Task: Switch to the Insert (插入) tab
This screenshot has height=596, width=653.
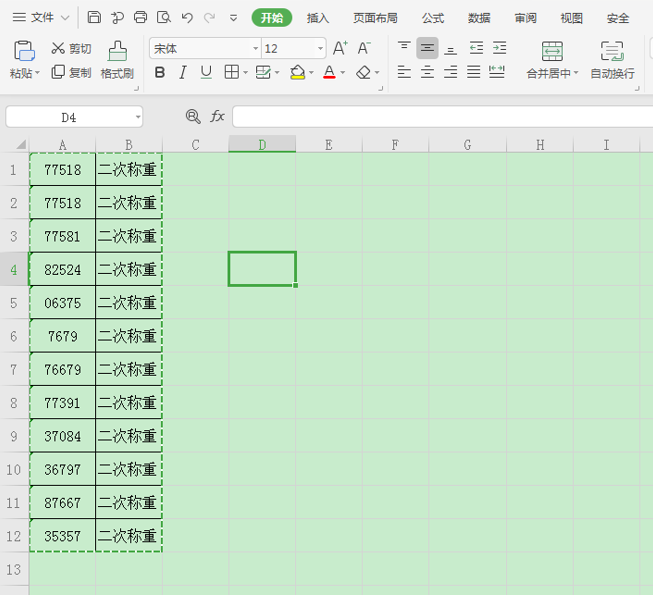Action: tap(318, 18)
